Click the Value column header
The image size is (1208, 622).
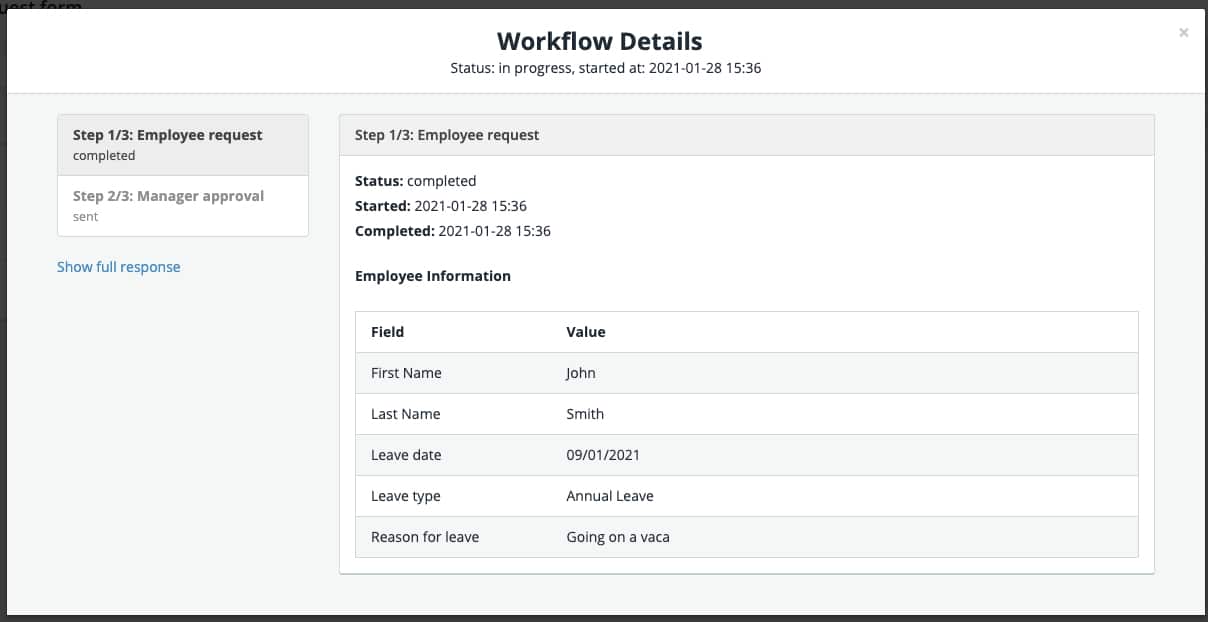585,331
